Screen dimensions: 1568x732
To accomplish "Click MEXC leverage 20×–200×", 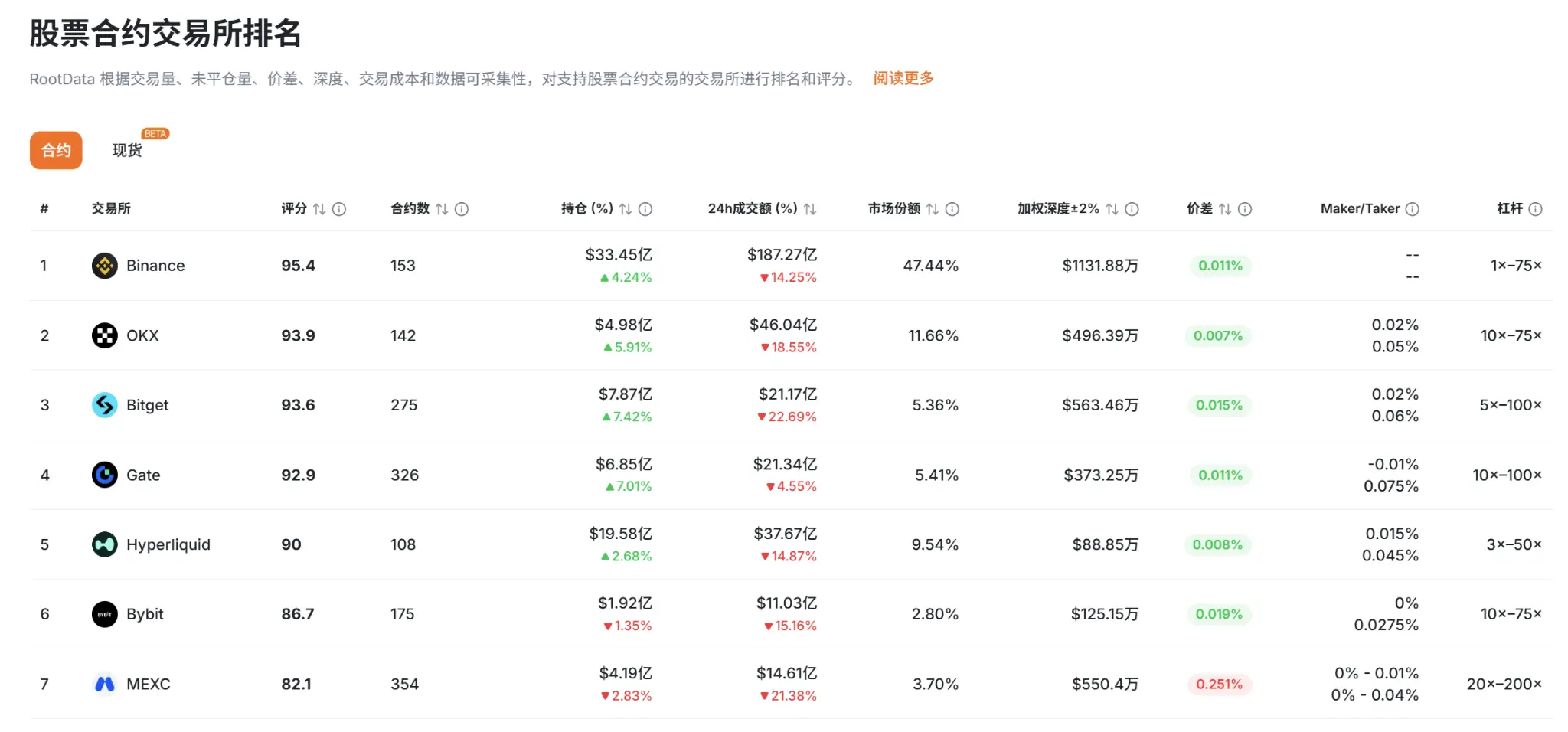I will click(x=1504, y=684).
